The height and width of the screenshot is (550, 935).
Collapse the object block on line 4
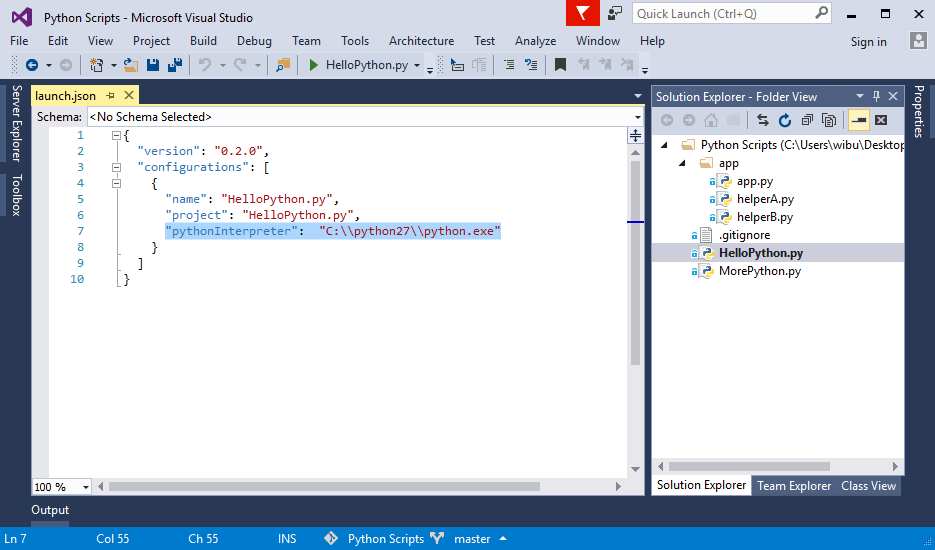pyautogui.click(x=116, y=184)
